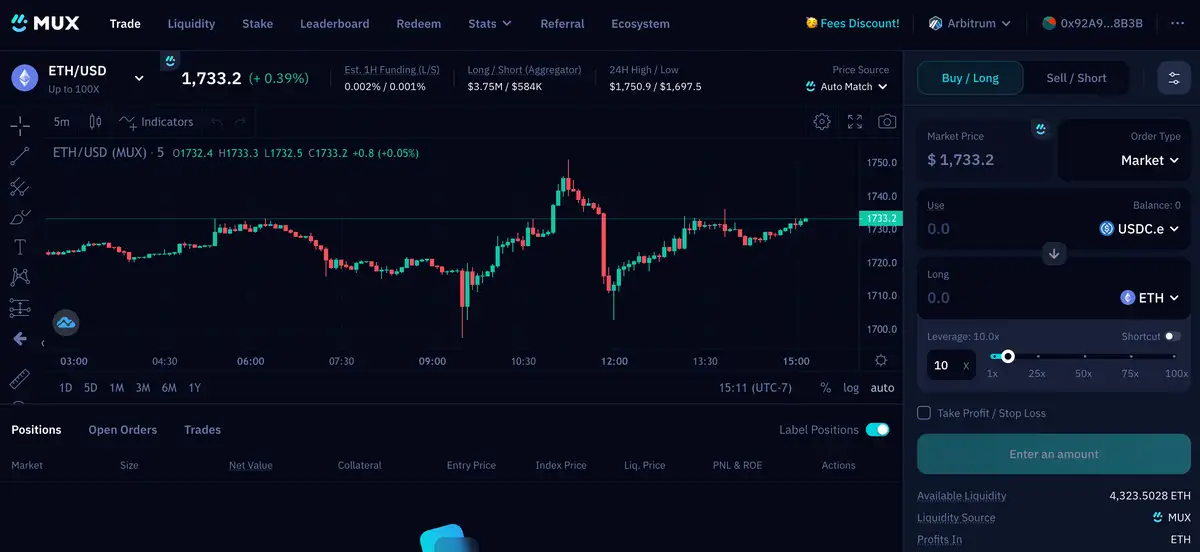Open Auto Match price source dropdown
Viewport: 1200px width, 552px height.
pyautogui.click(x=847, y=87)
